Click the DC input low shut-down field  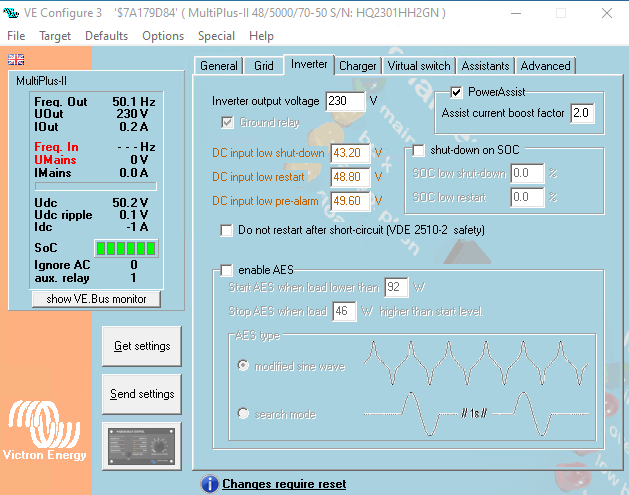click(x=350, y=153)
